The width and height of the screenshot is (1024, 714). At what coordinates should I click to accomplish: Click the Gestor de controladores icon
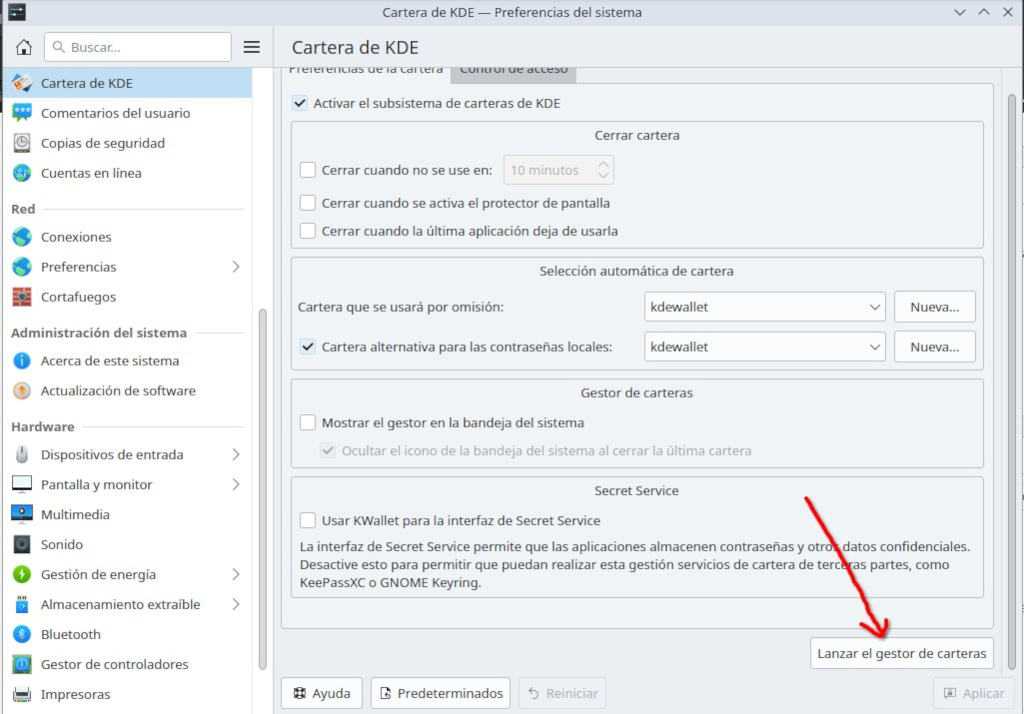pos(22,664)
